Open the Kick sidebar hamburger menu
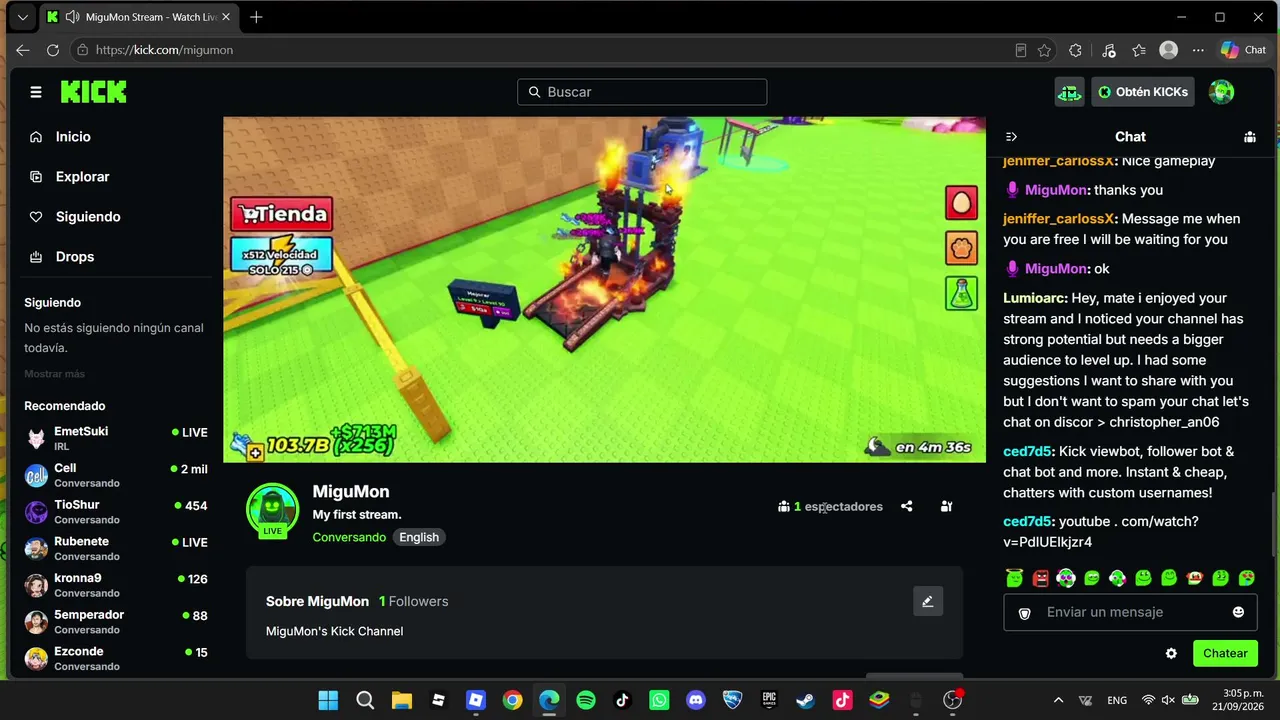The image size is (1280, 720). [36, 92]
